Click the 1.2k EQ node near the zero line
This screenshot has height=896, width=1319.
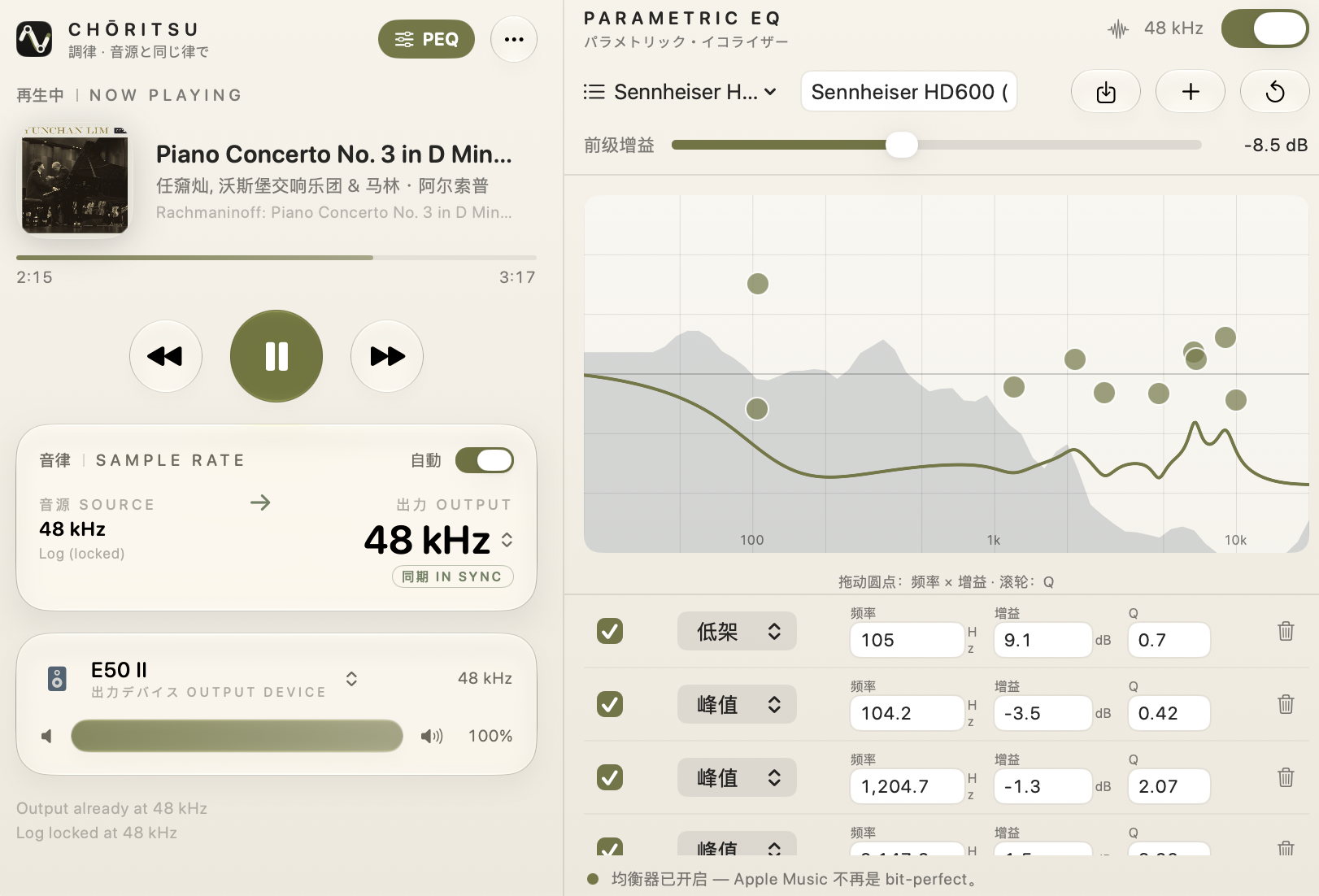pyautogui.click(x=1014, y=387)
